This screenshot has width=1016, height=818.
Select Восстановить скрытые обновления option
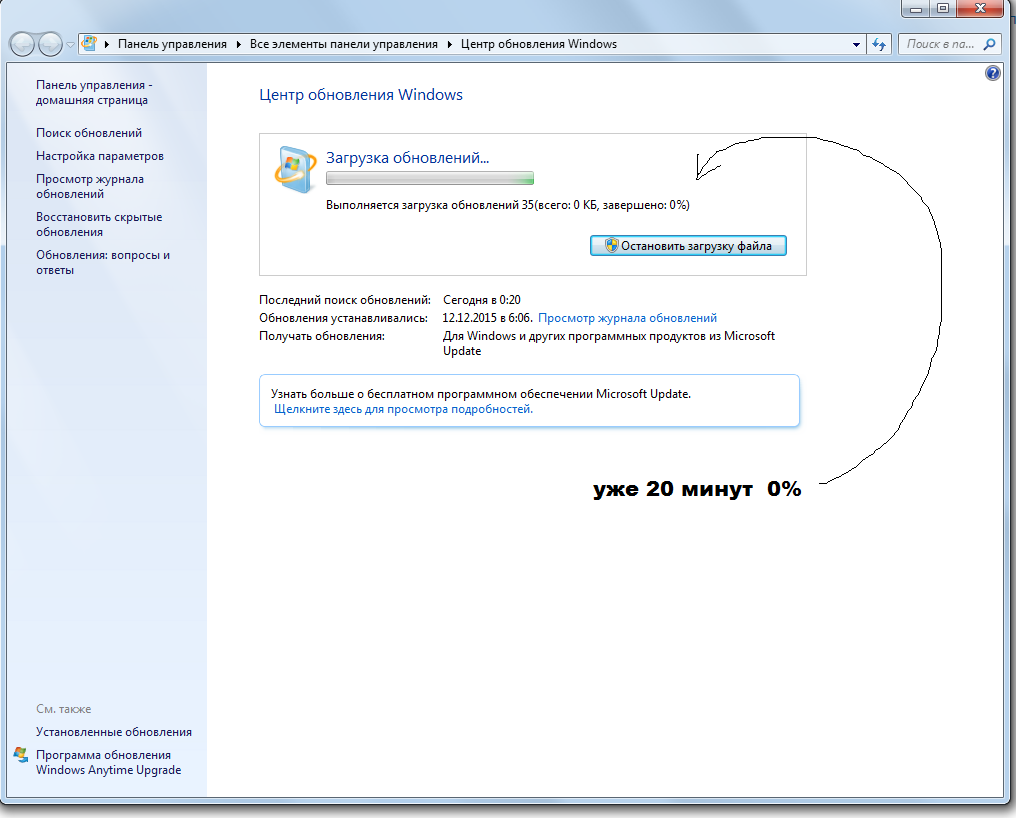96,224
